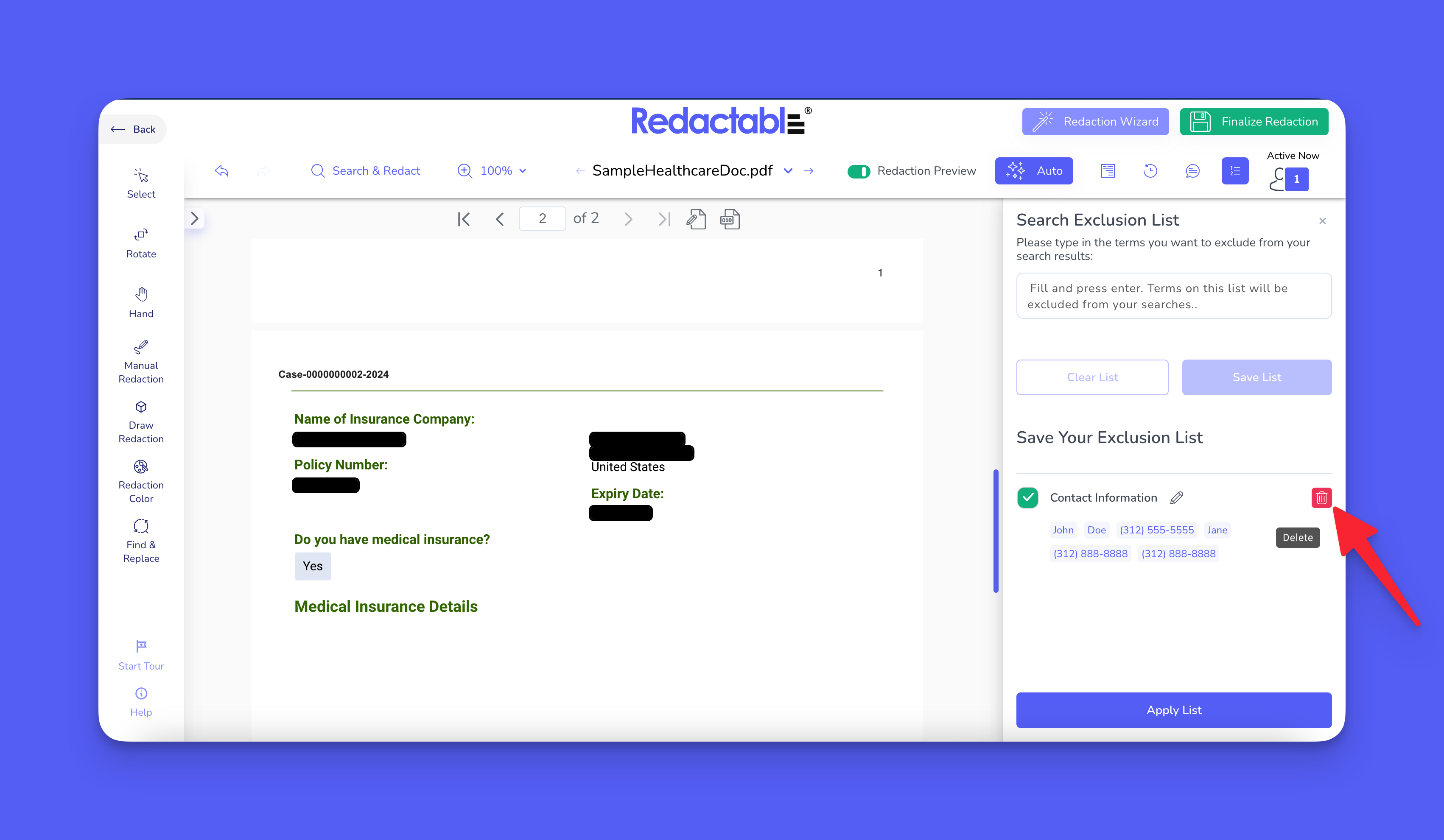This screenshot has width=1444, height=840.
Task: Launch the Redaction Wizard
Action: coord(1095,121)
